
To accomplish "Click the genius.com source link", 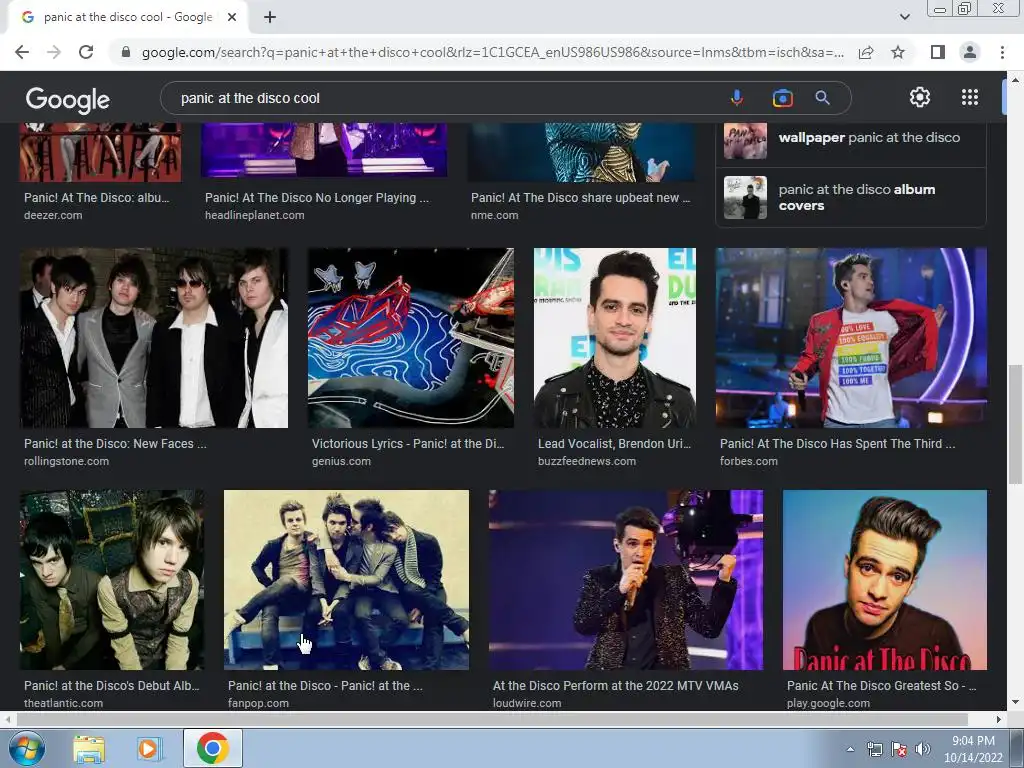I will [341, 461].
